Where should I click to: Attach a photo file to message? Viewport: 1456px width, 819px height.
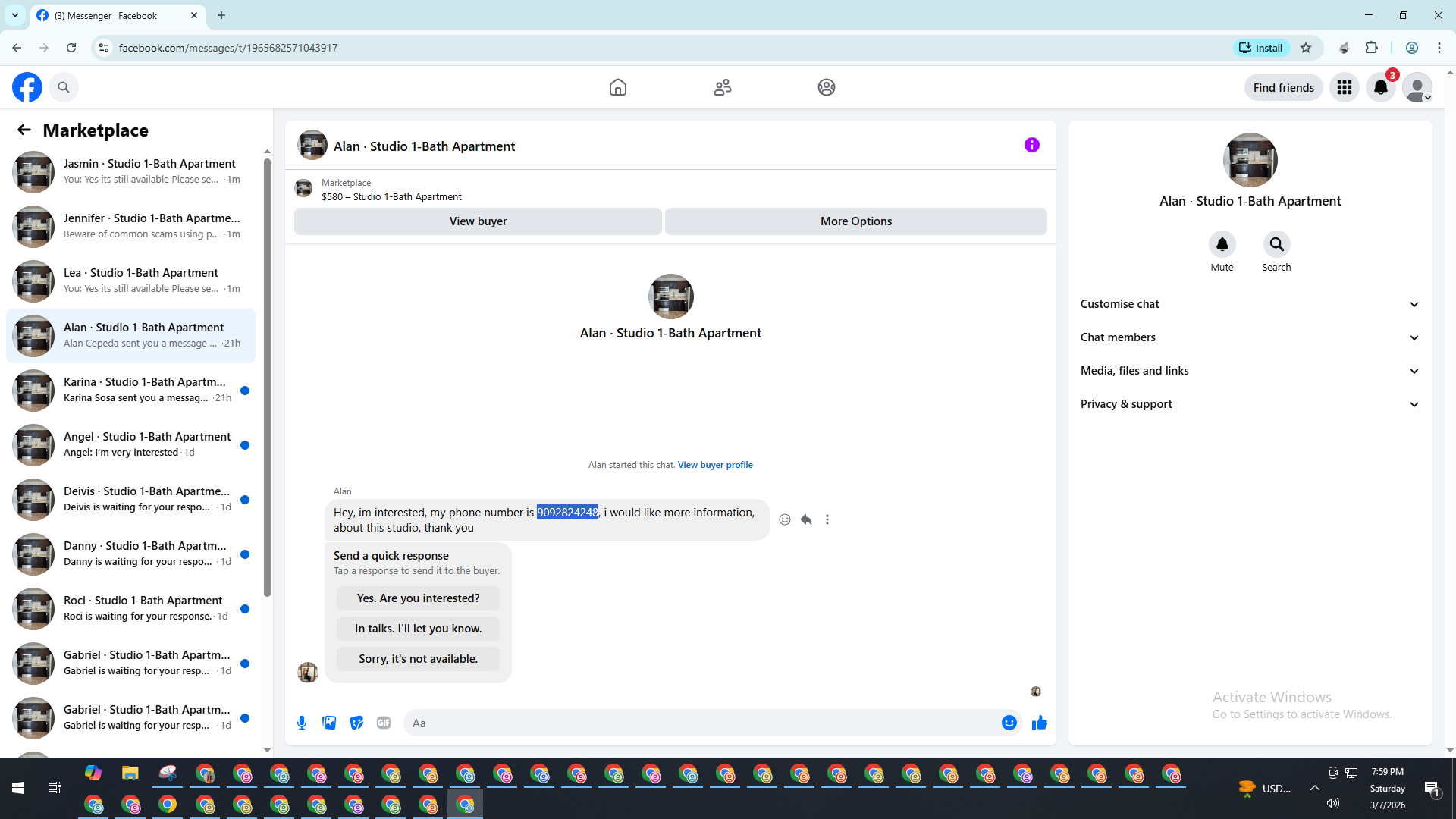click(329, 723)
